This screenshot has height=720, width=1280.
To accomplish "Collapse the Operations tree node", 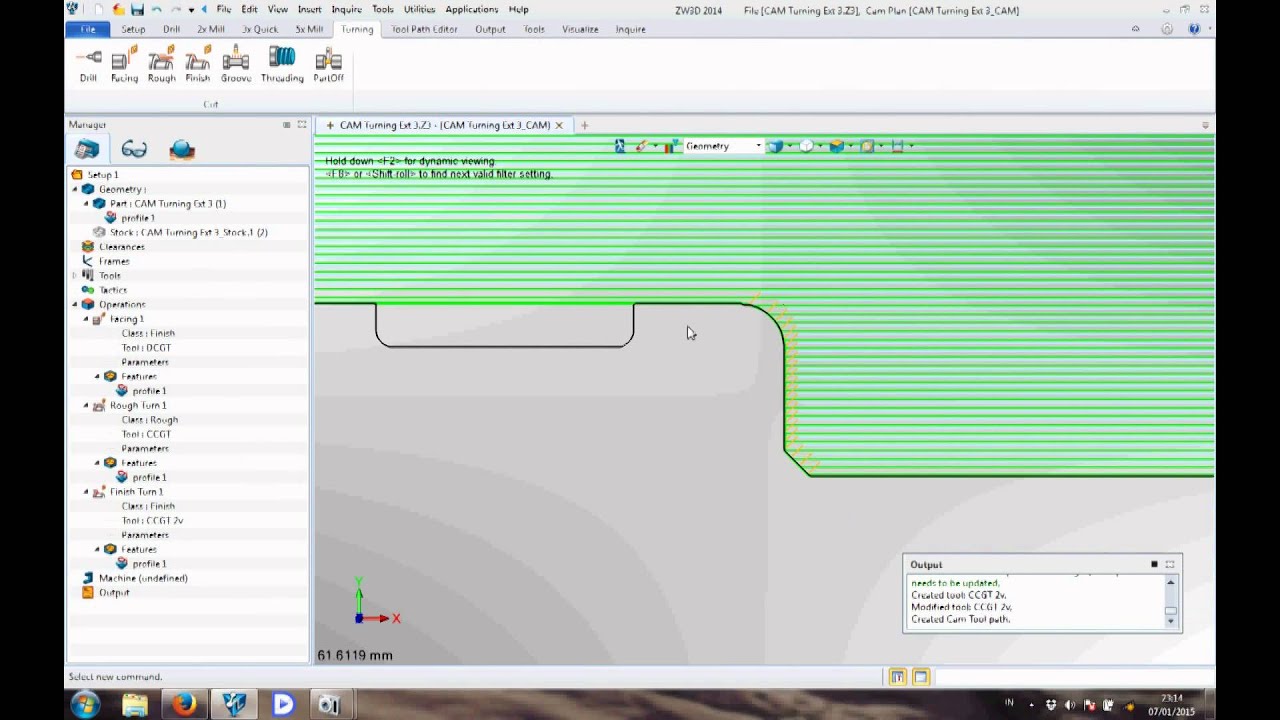I will (x=75, y=304).
